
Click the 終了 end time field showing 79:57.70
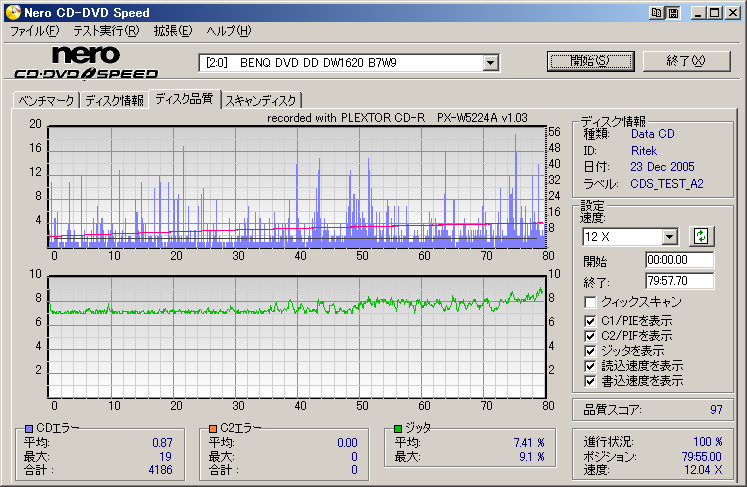[679, 281]
